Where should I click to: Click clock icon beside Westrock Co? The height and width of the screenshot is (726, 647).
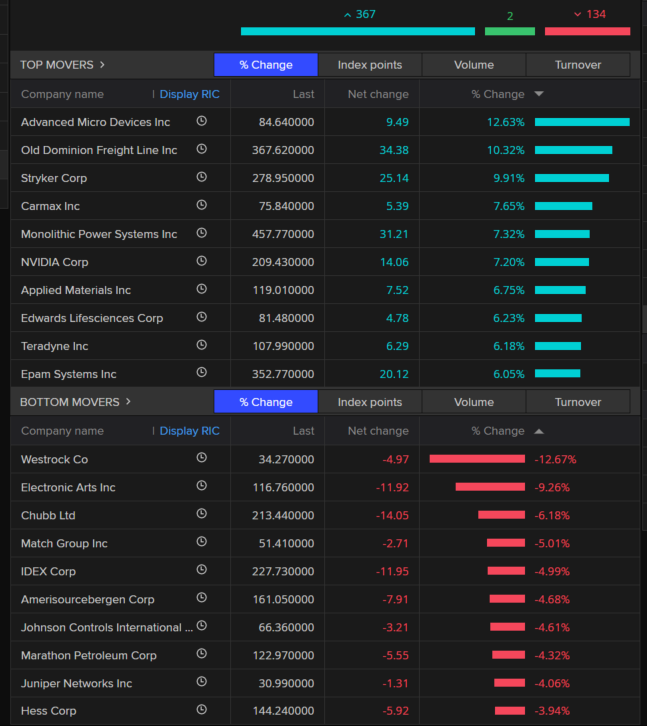click(201, 458)
